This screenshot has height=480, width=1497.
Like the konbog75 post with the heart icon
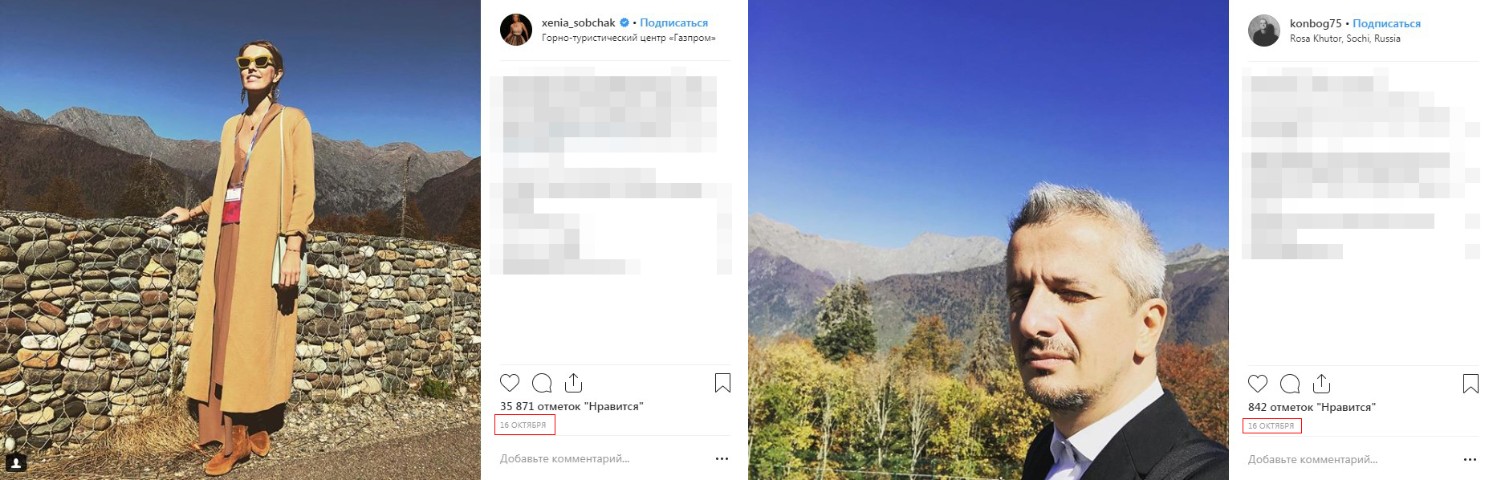click(x=1258, y=383)
